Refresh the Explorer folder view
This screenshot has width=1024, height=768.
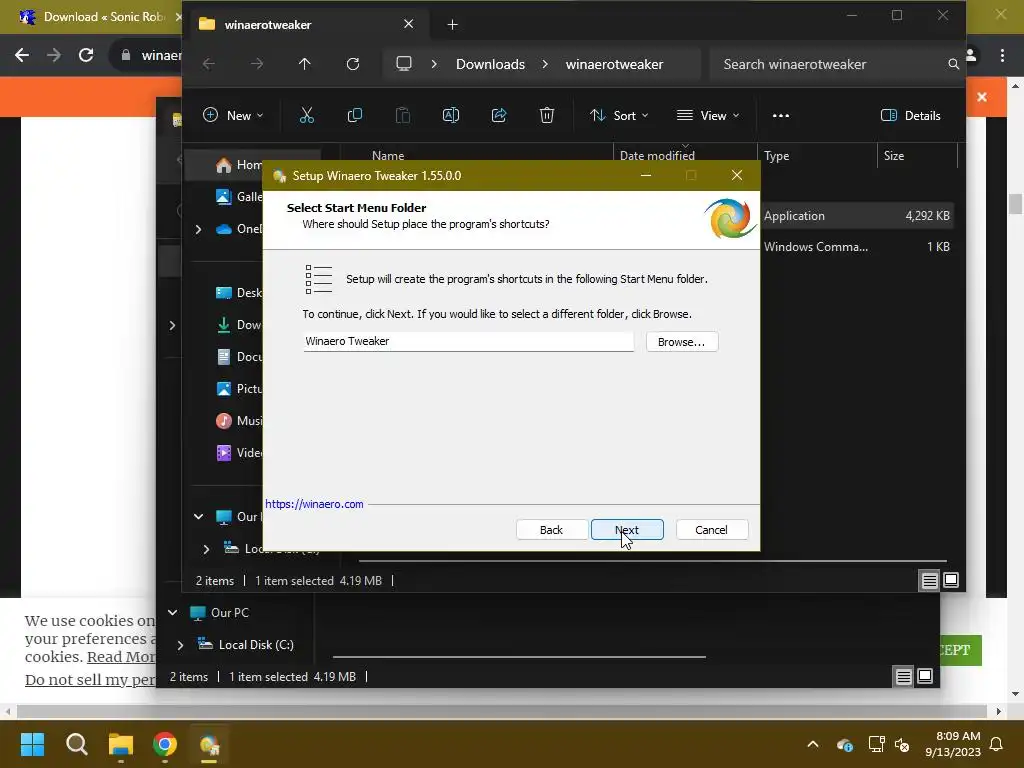[353, 64]
